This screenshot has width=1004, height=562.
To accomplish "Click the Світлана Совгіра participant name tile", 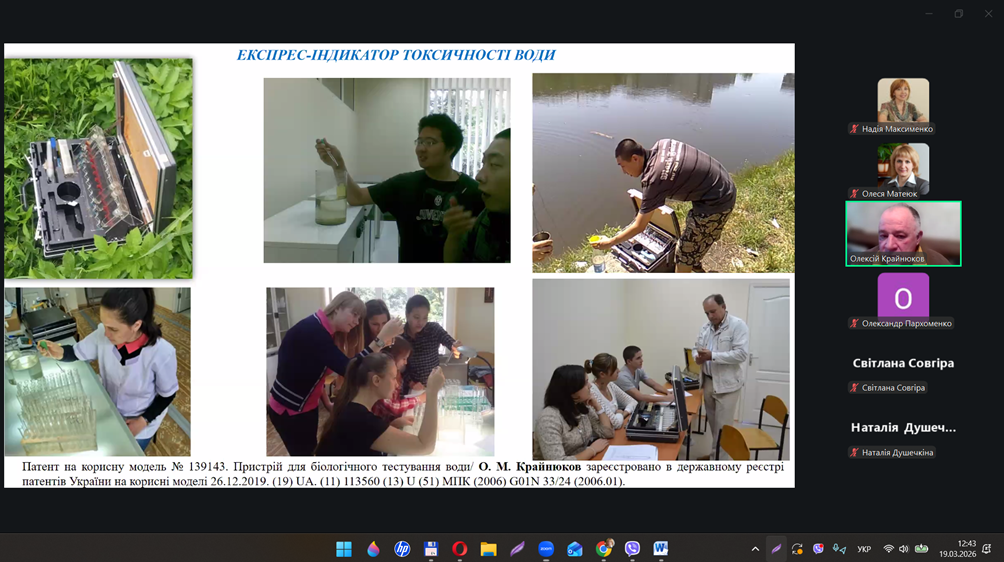I will click(903, 363).
